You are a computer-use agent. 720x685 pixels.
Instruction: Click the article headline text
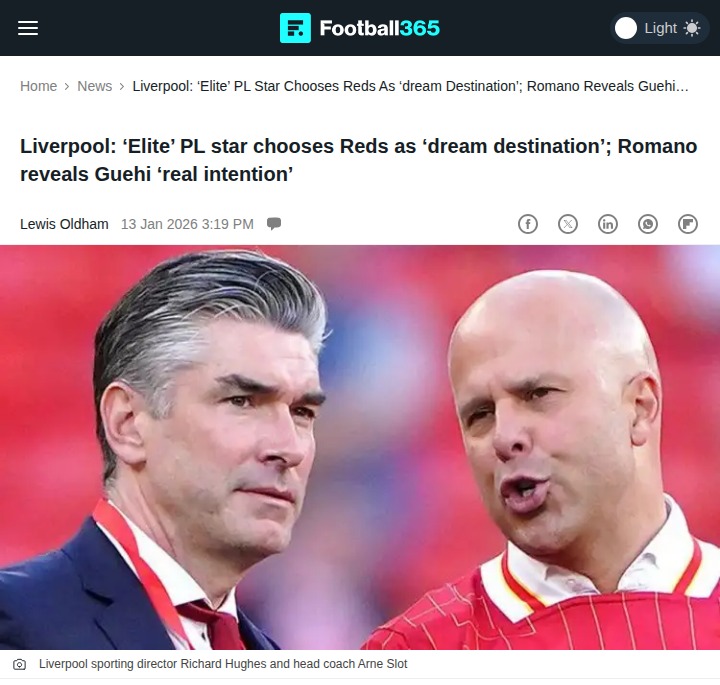[x=359, y=160]
